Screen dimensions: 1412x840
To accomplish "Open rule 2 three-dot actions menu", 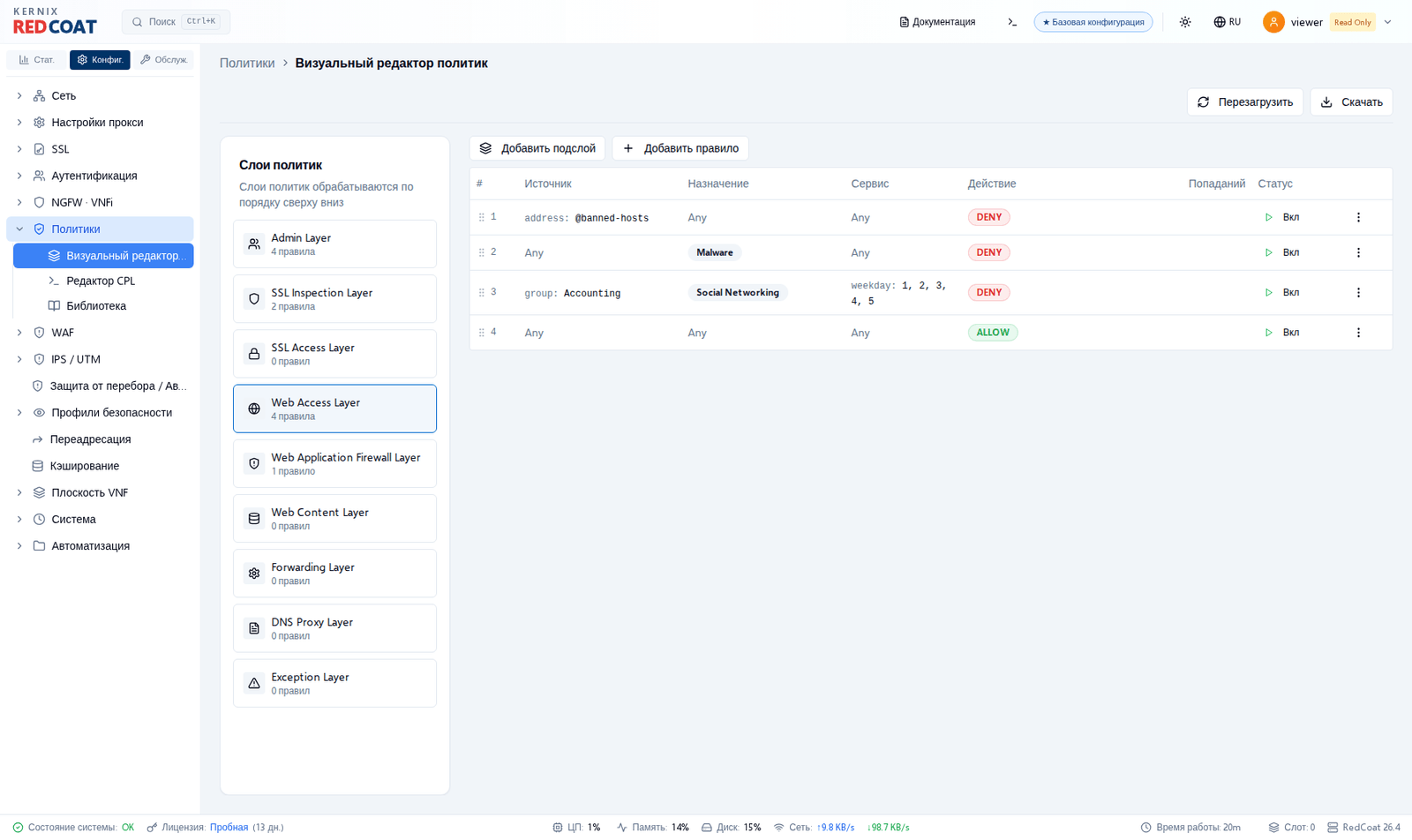I will coord(1358,252).
